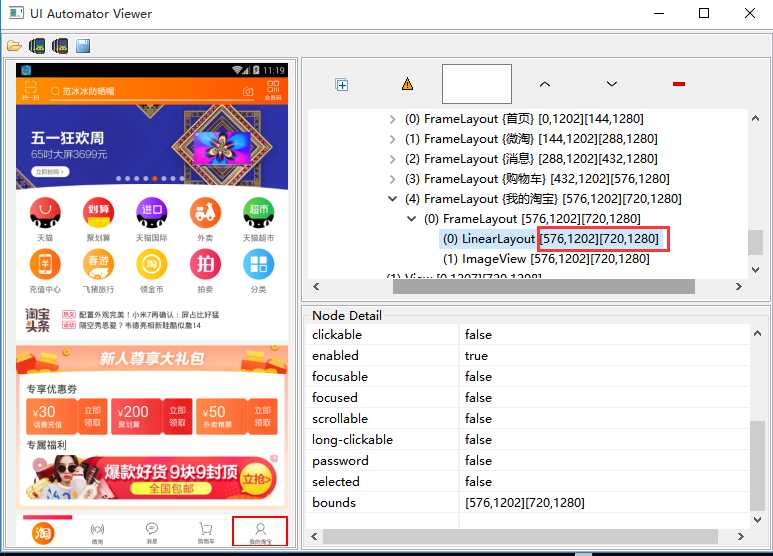This screenshot has height=556, width=773.
Task: Click 天猫国际 icon in the device screenshot
Action: [x=151, y=212]
